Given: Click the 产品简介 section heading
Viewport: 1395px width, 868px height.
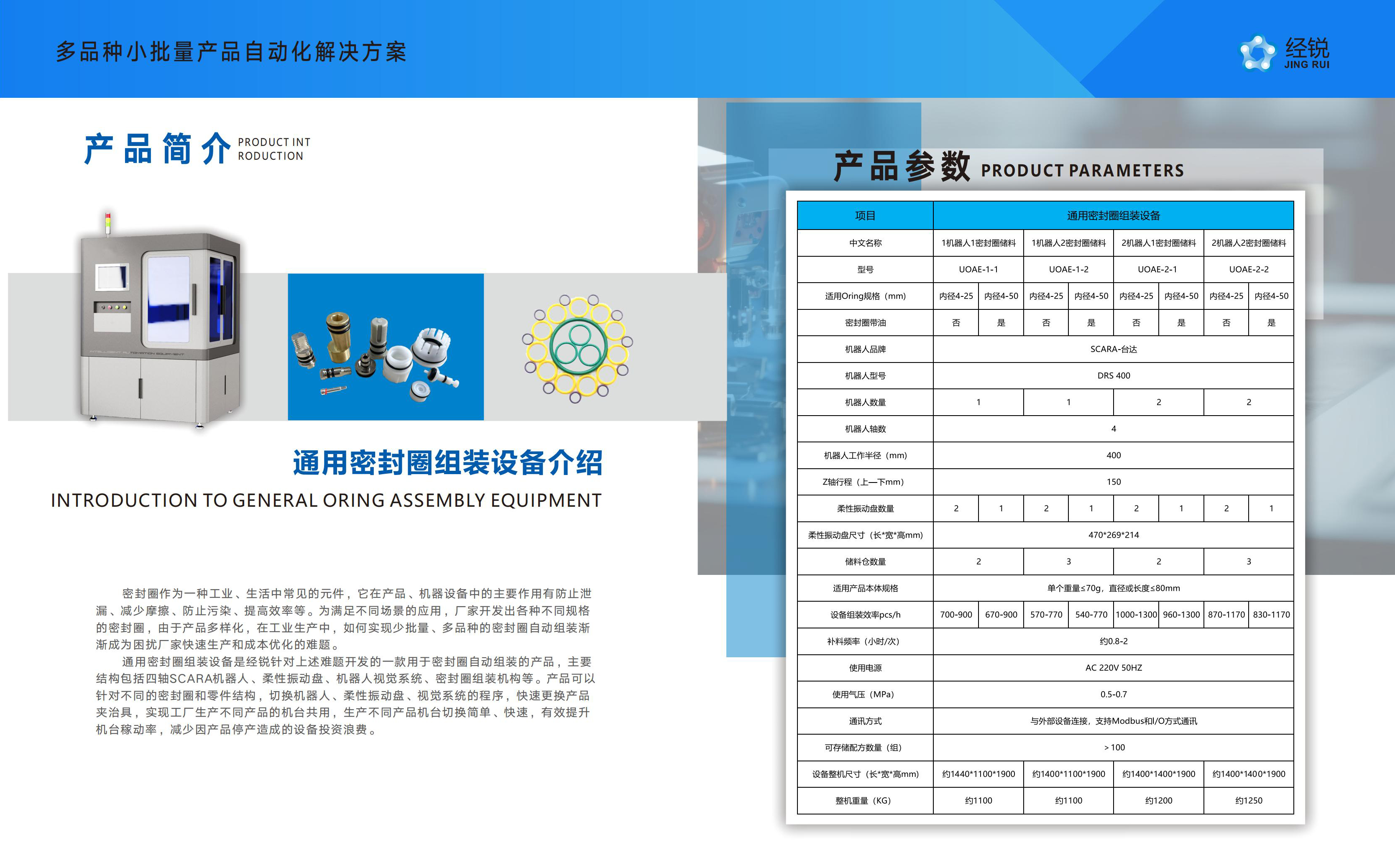Looking at the screenshot, I should click(x=157, y=149).
